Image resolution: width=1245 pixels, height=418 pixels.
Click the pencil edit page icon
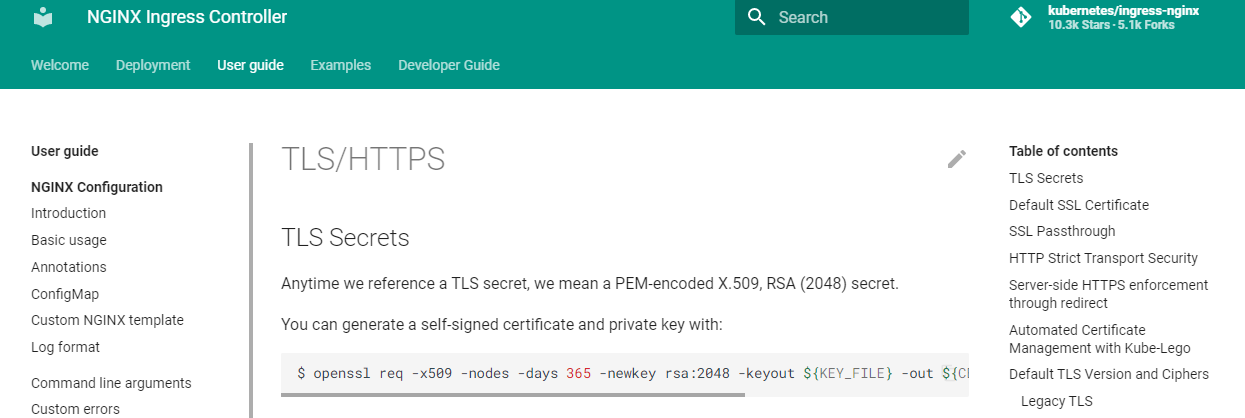pos(957,158)
